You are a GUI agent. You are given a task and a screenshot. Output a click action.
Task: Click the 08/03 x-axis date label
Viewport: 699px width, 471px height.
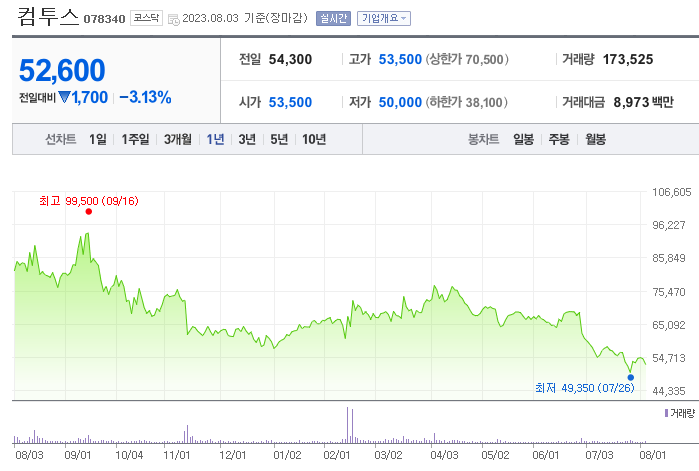(x=29, y=455)
